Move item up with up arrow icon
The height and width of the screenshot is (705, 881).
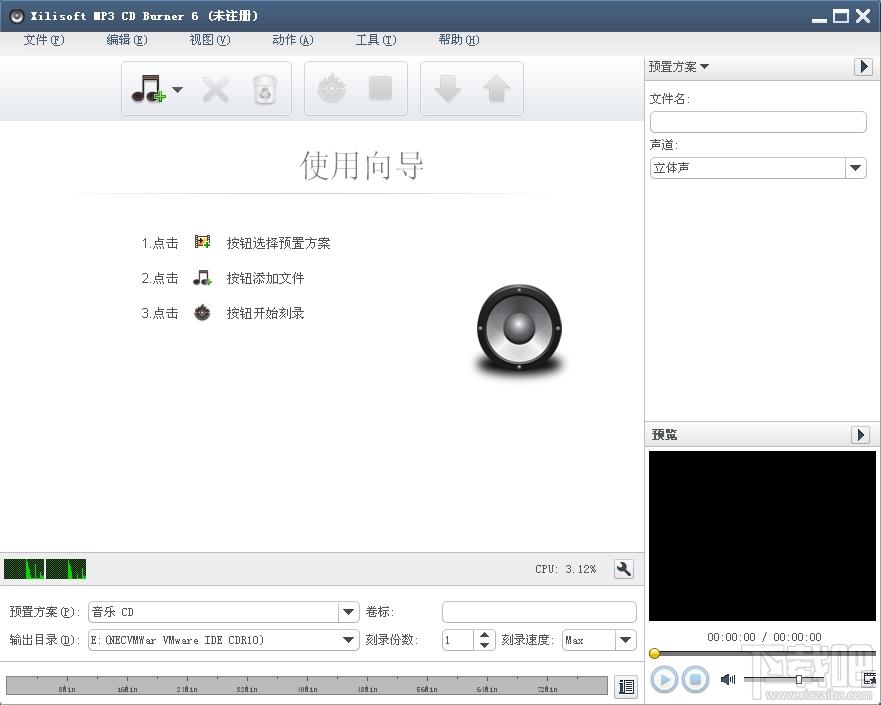(497, 89)
